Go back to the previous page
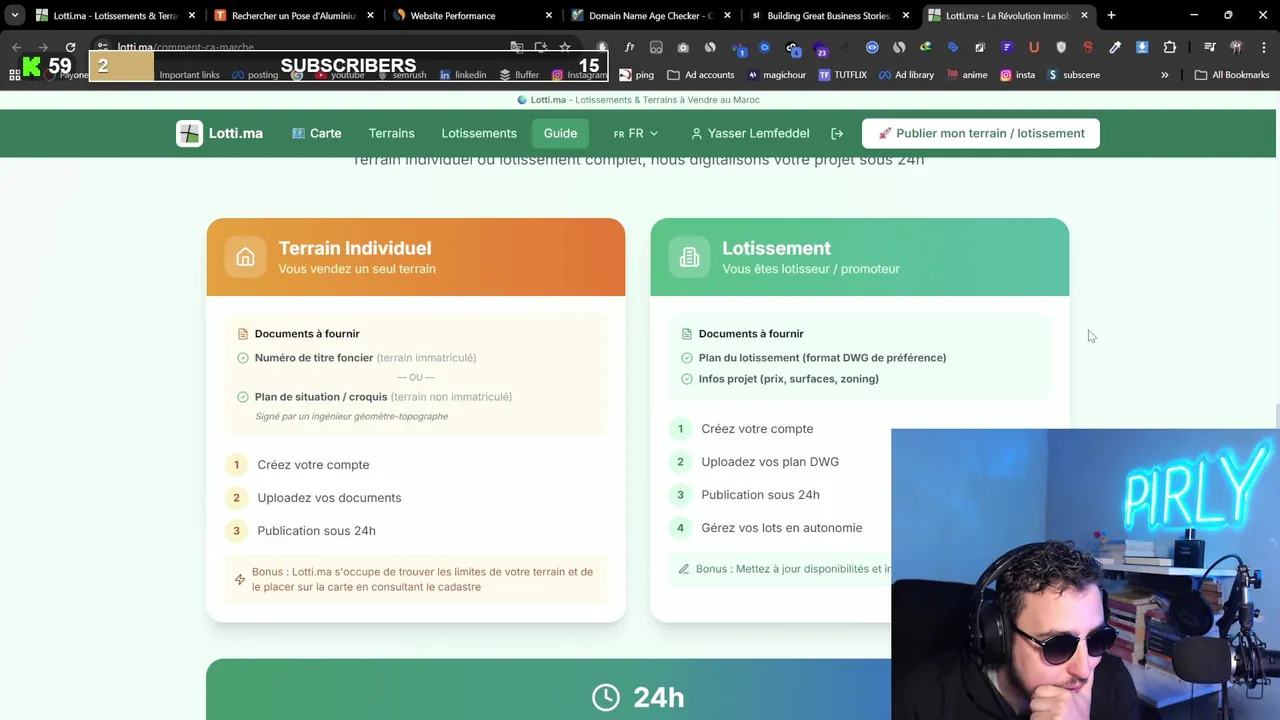1280x720 pixels. click(x=17, y=47)
